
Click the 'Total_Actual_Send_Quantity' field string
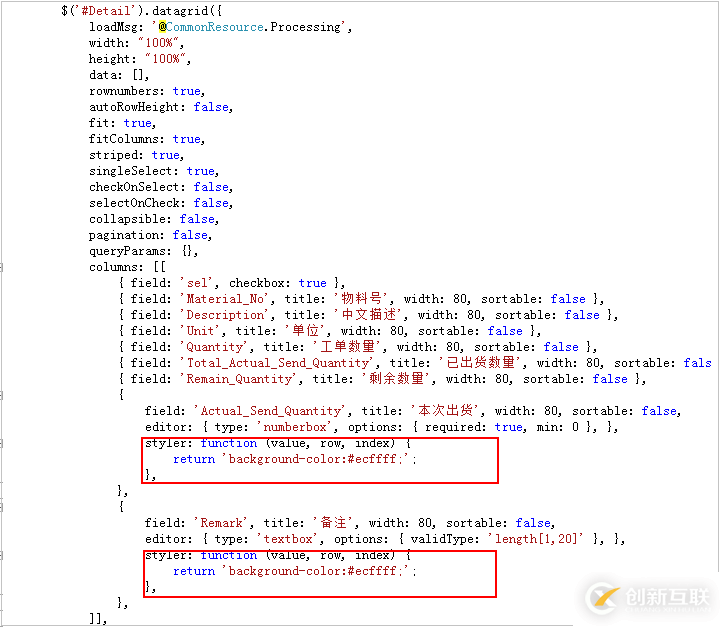(x=277, y=363)
